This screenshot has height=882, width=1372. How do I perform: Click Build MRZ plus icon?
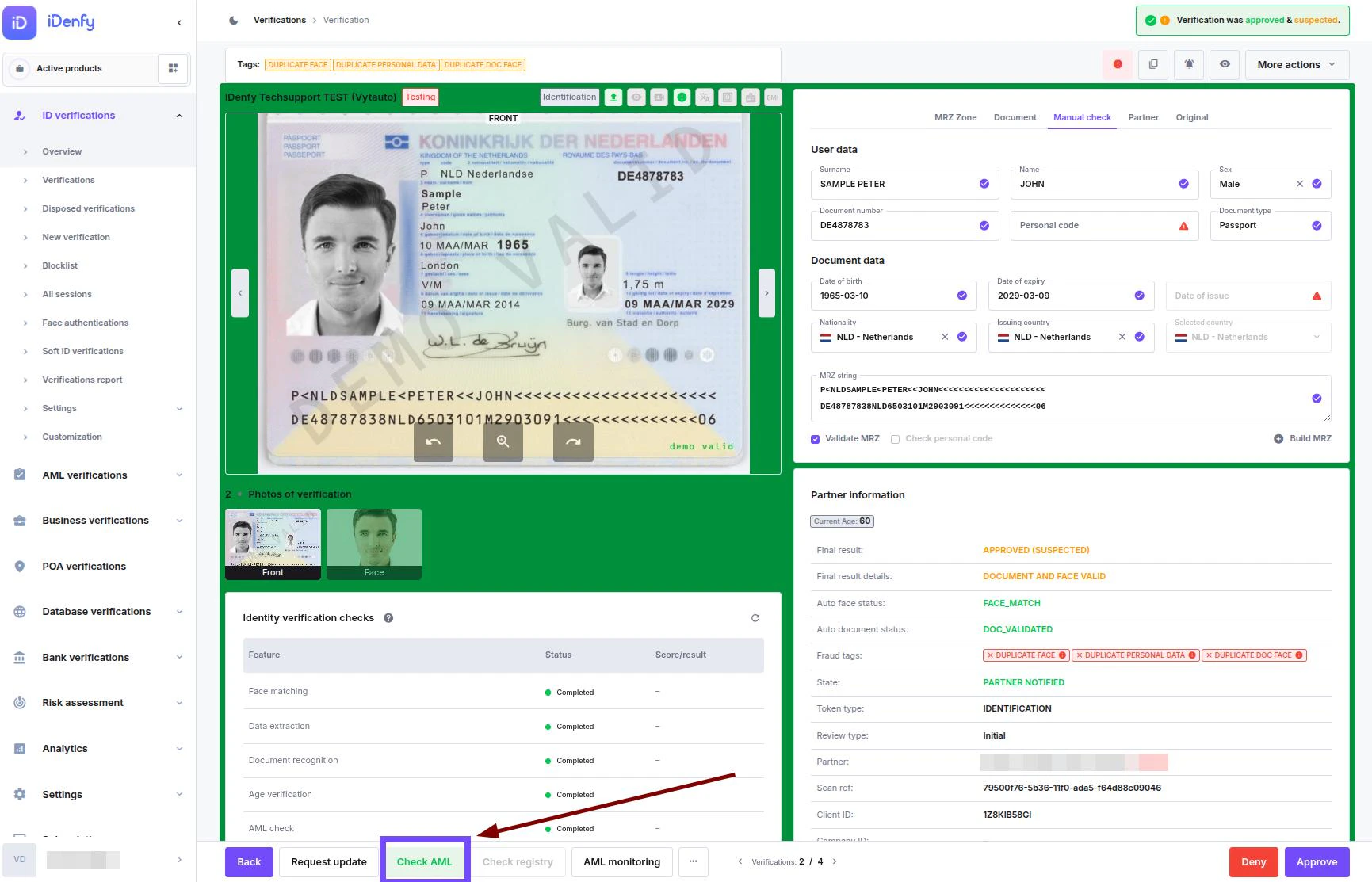[1278, 438]
